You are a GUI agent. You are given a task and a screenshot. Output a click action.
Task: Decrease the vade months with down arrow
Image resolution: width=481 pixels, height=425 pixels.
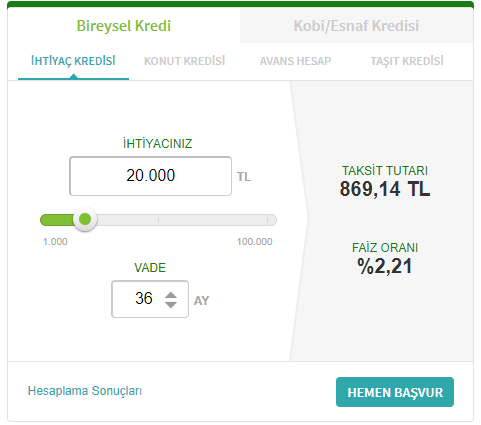171,305
